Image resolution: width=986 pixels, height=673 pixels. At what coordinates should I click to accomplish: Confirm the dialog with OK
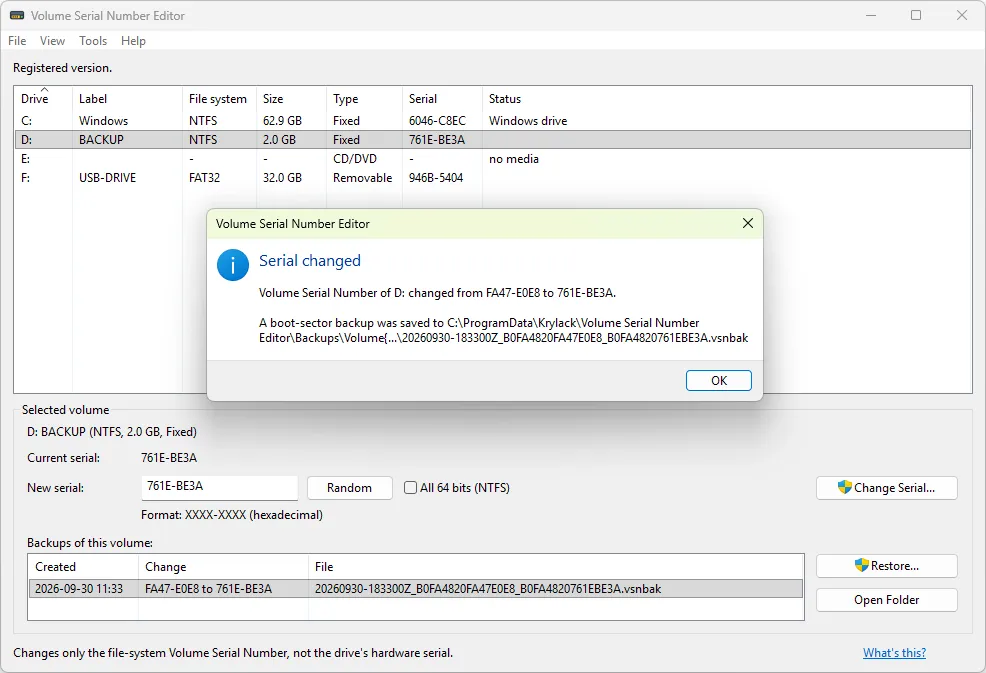(x=719, y=381)
